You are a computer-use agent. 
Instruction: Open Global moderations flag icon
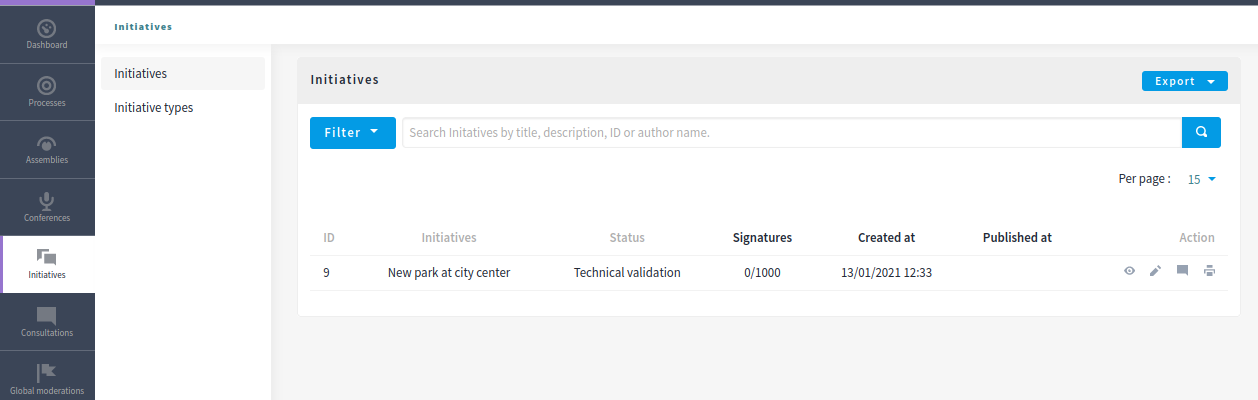point(47,373)
